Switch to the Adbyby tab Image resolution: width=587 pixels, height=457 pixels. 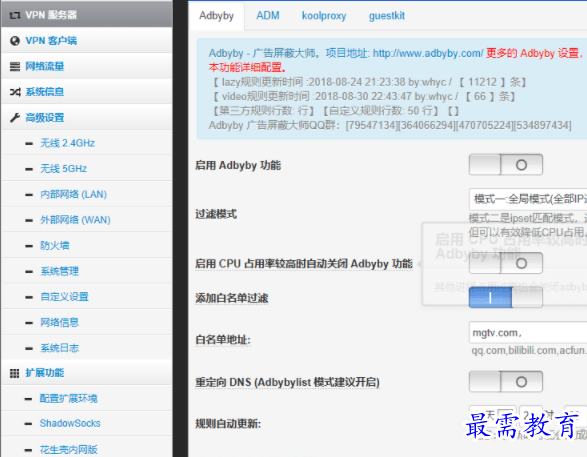pyautogui.click(x=216, y=16)
